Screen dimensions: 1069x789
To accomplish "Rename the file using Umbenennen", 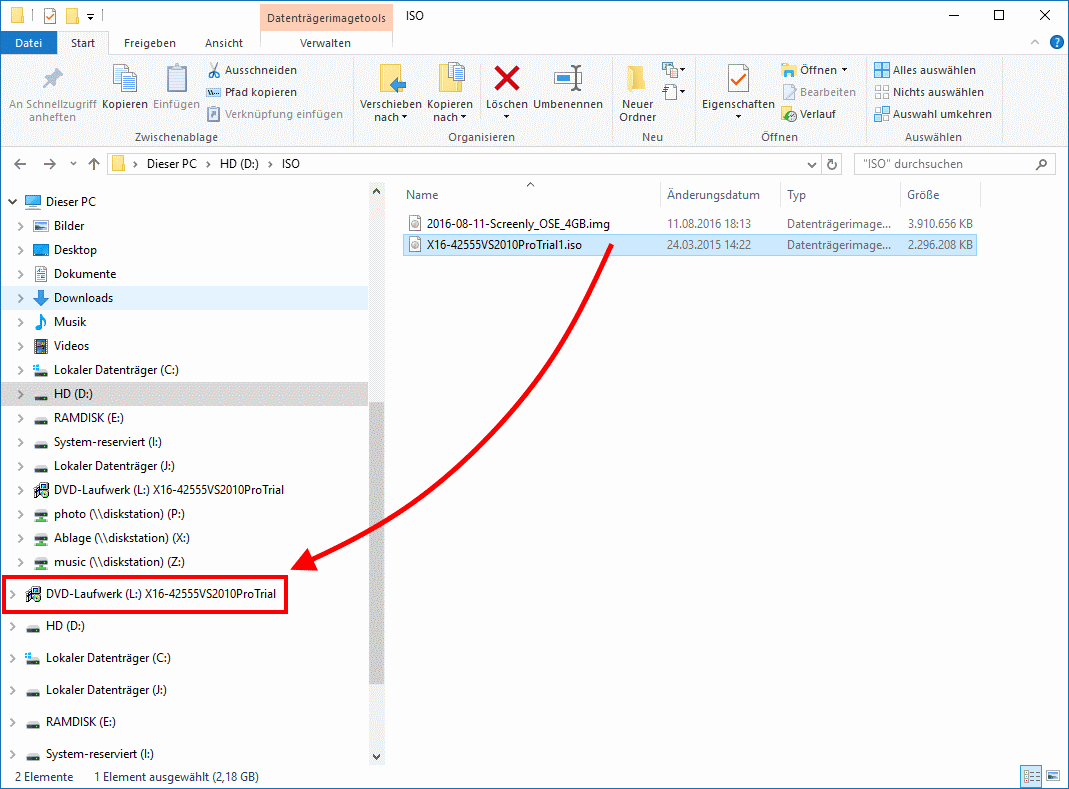I will pos(568,87).
